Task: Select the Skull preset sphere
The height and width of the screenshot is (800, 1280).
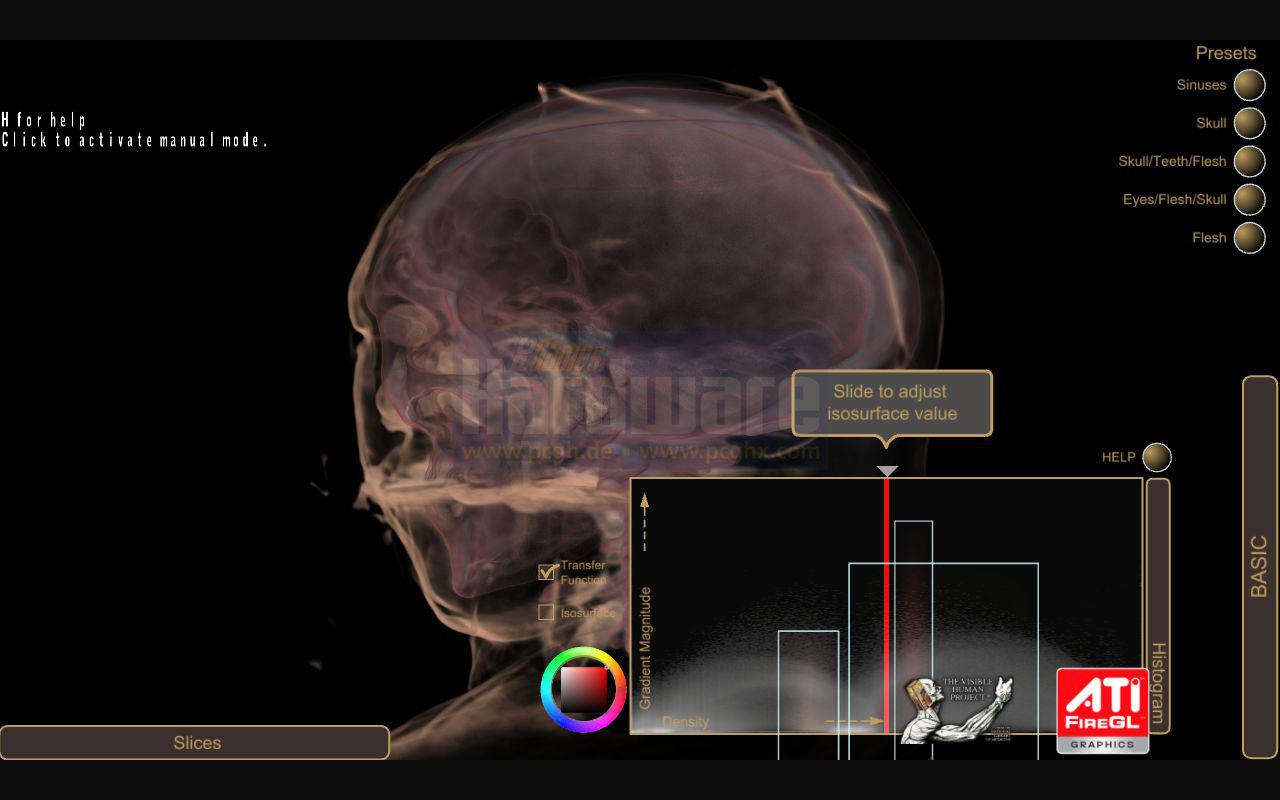Action: [x=1249, y=123]
